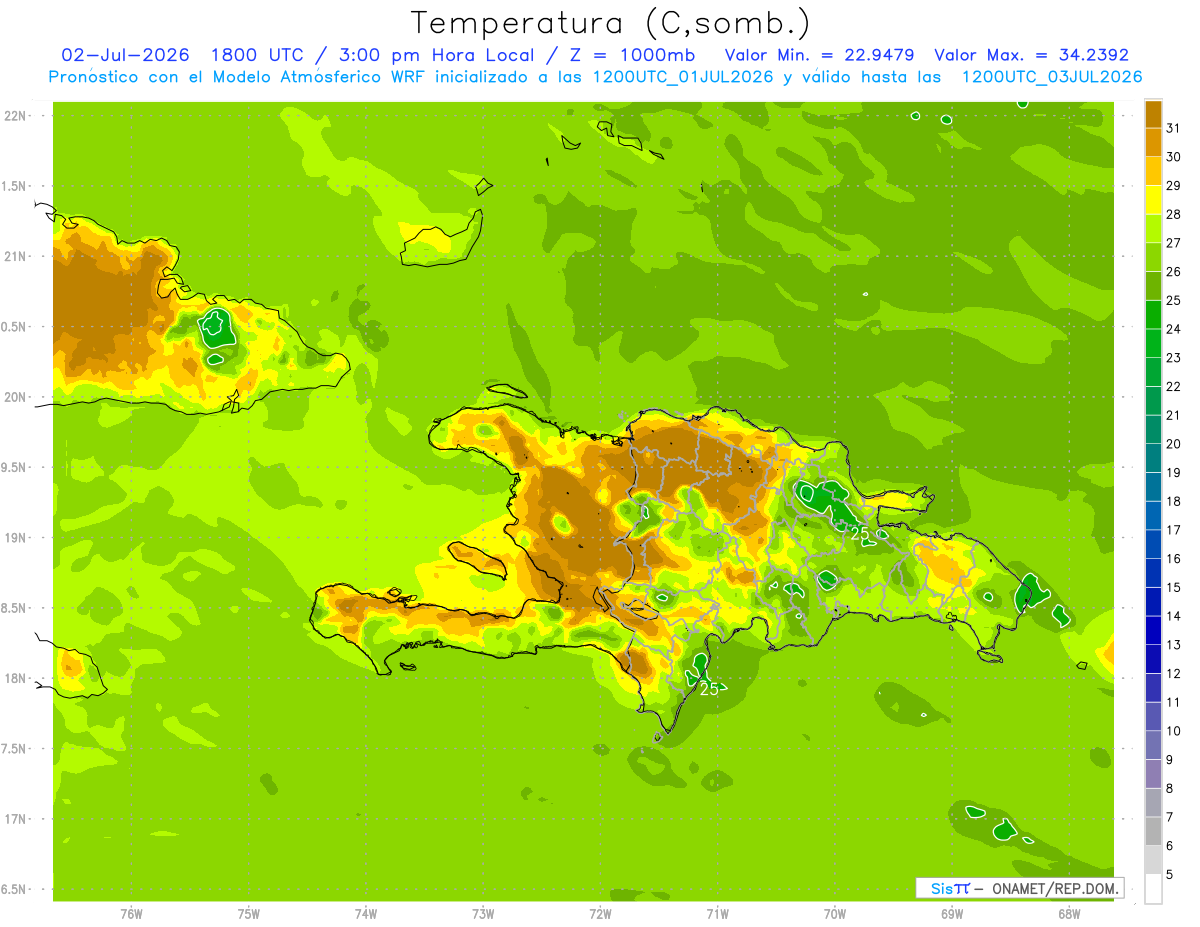Click 'Valor Max. = 34.2392' readout
The image size is (1200, 927).
click(x=1031, y=55)
